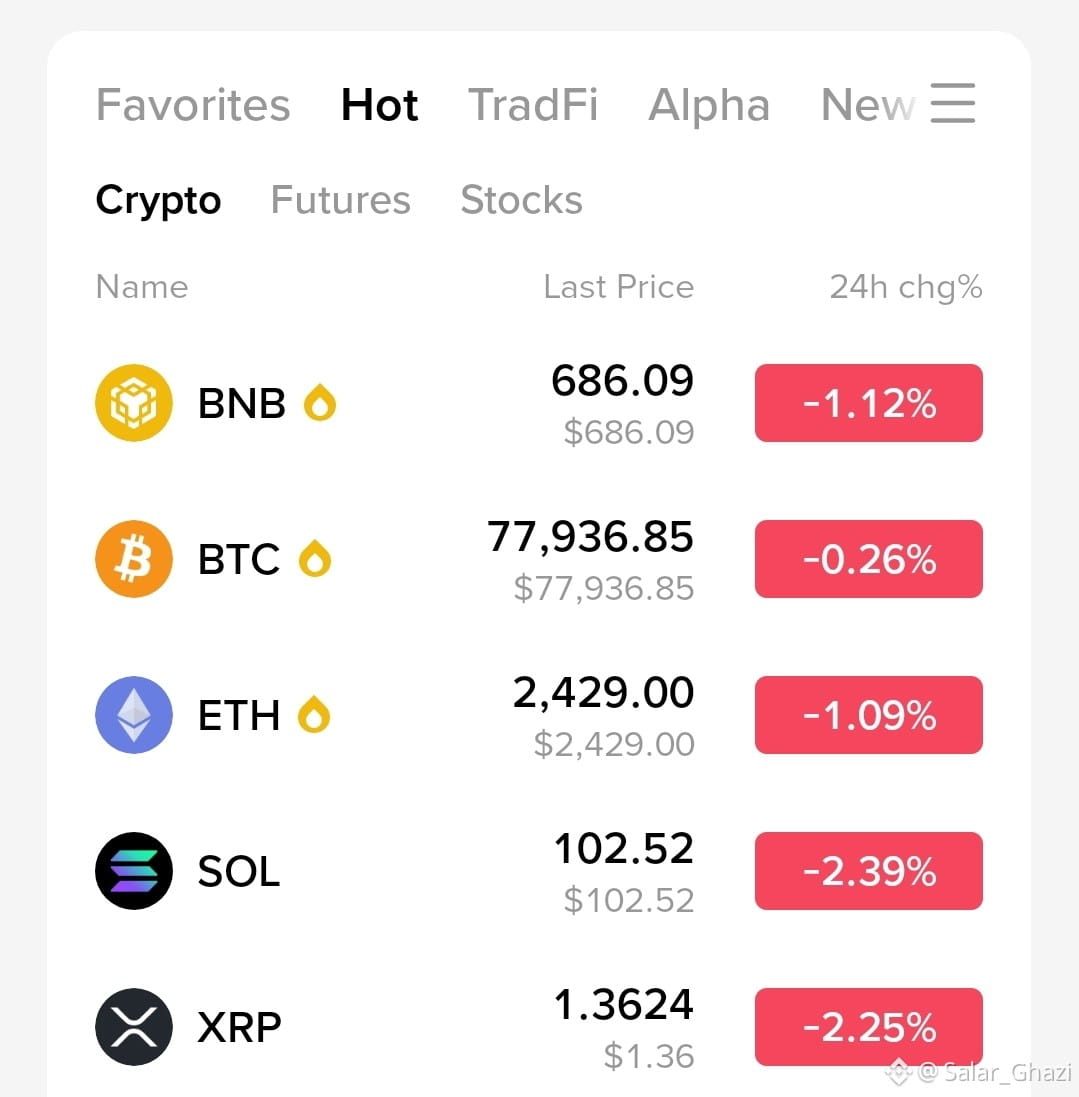Viewport: 1079px width, 1097px height.
Task: Open the XRP 1.3624 price row
Action: click(x=539, y=1027)
